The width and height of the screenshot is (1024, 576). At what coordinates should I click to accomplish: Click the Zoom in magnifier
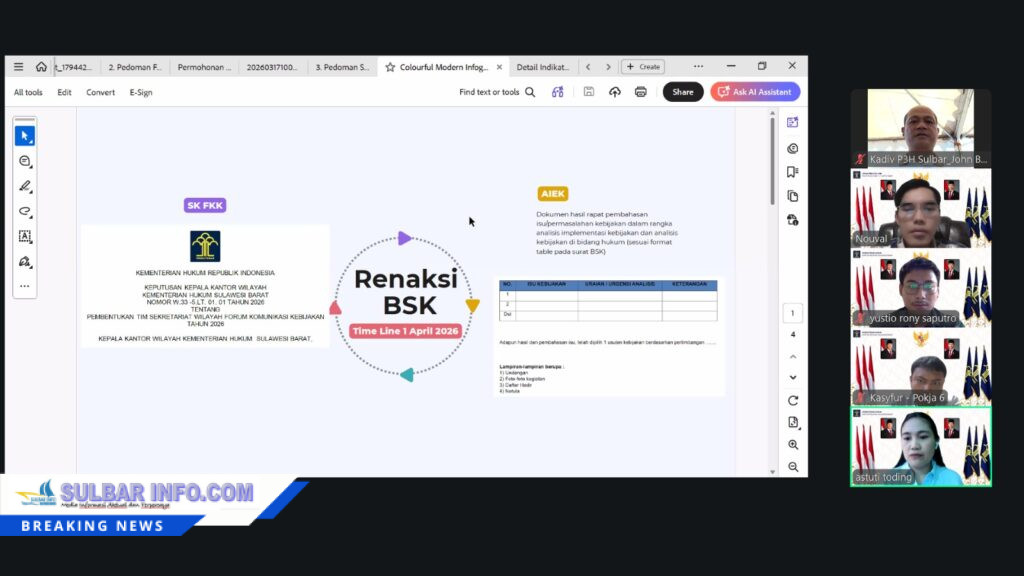click(793, 445)
